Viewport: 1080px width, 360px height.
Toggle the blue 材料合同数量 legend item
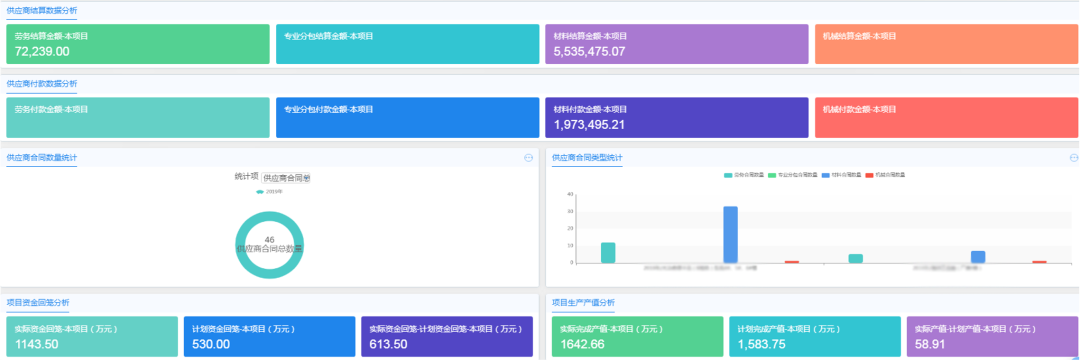tap(842, 176)
